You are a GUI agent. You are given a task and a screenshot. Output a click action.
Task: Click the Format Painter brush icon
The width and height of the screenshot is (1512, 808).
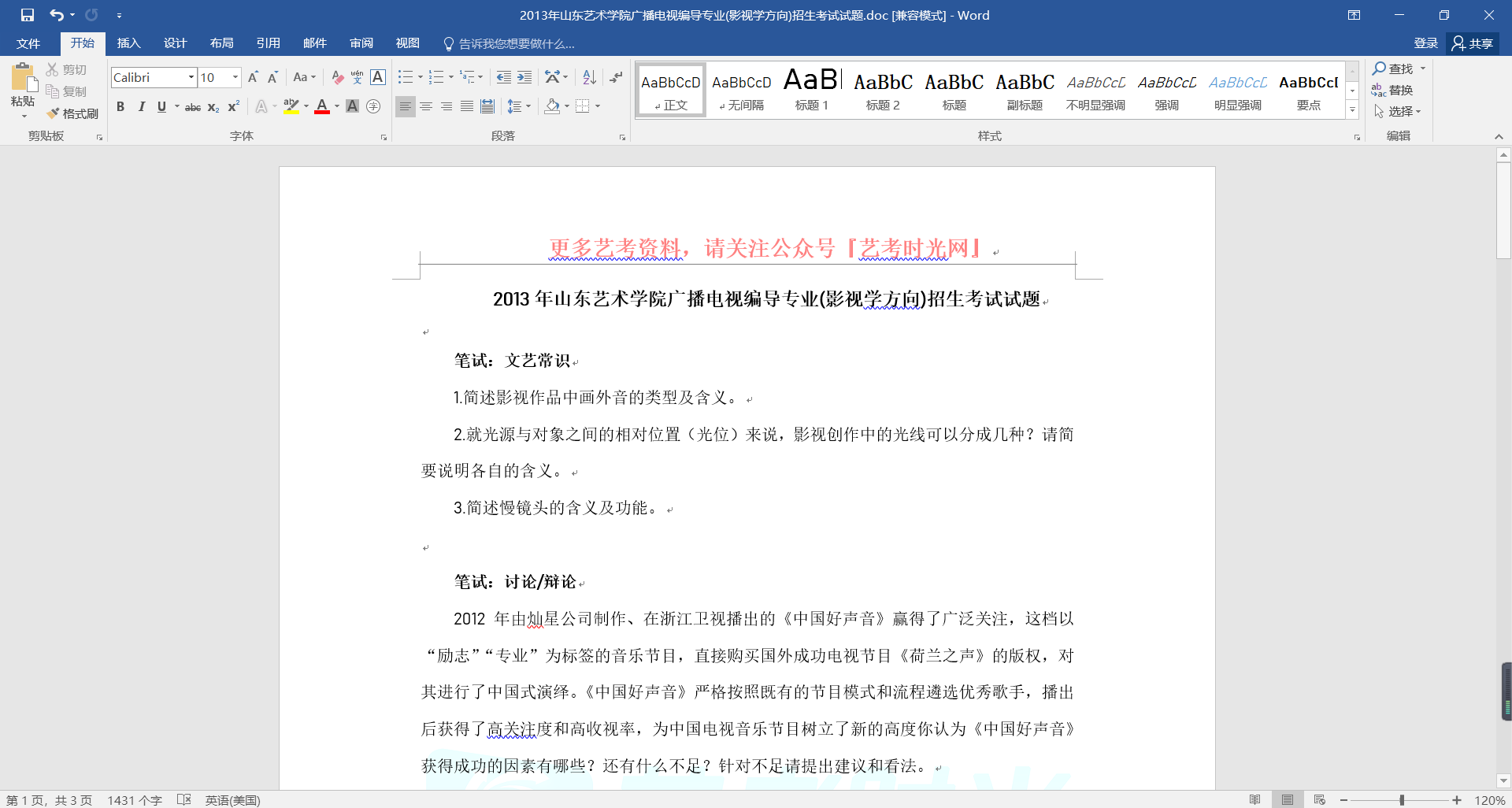54,113
